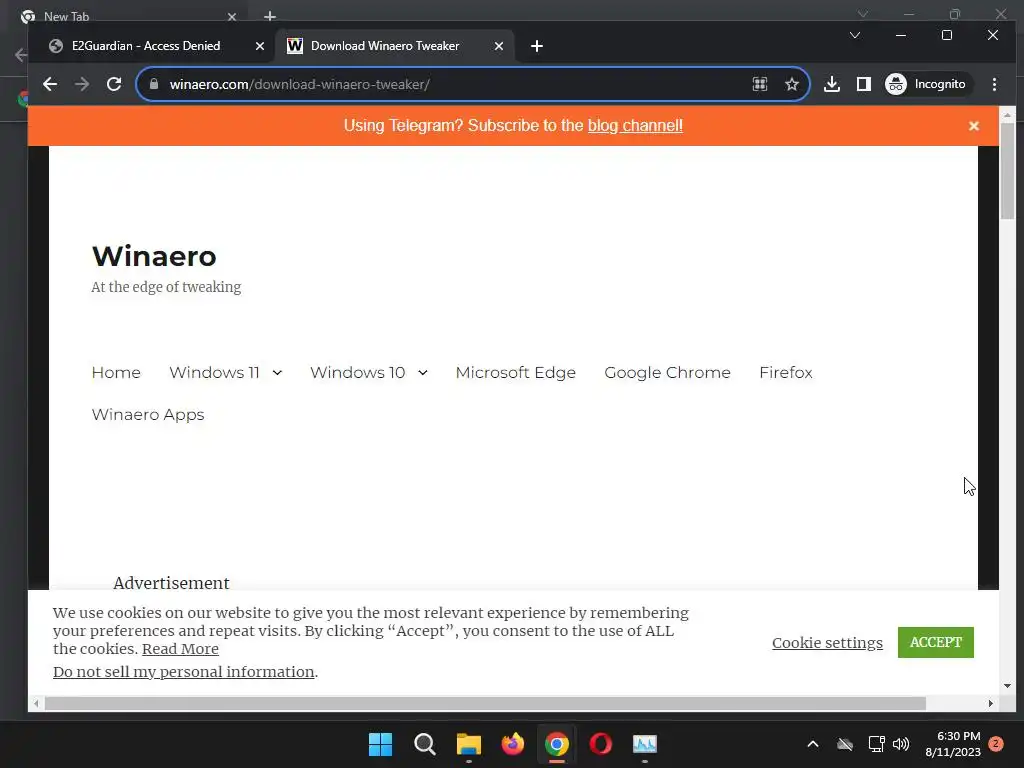The height and width of the screenshot is (768, 1024).
Task: Click the scrollbar down arrow
Action: [1007, 686]
